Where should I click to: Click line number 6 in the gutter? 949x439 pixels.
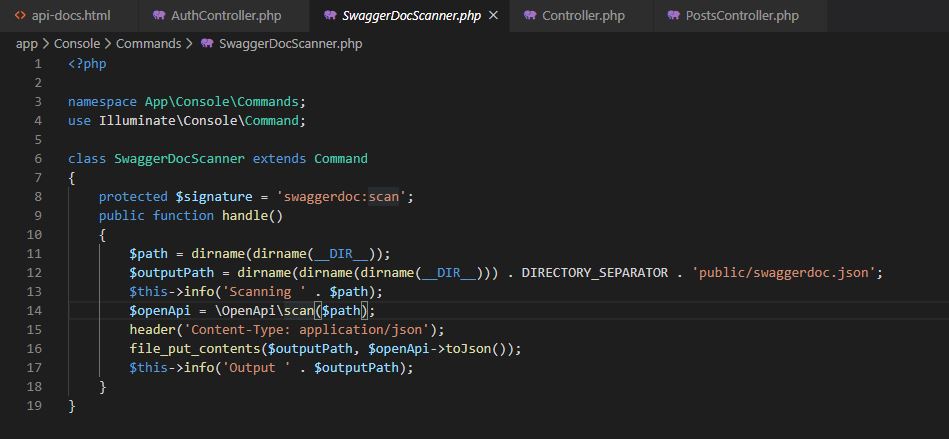tap(38, 159)
